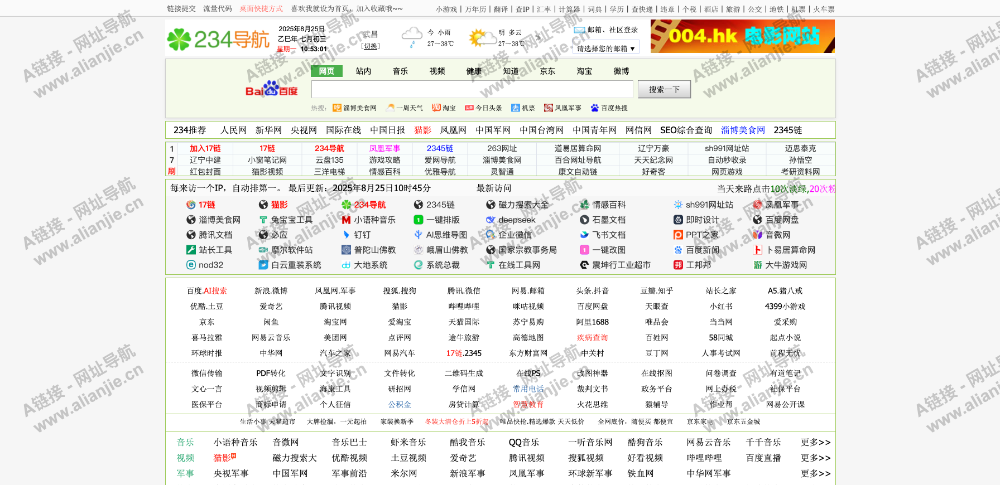This screenshot has height=485, width=1000.
Task: Open 4399小游戏 in the site grid
Action: tap(785, 306)
